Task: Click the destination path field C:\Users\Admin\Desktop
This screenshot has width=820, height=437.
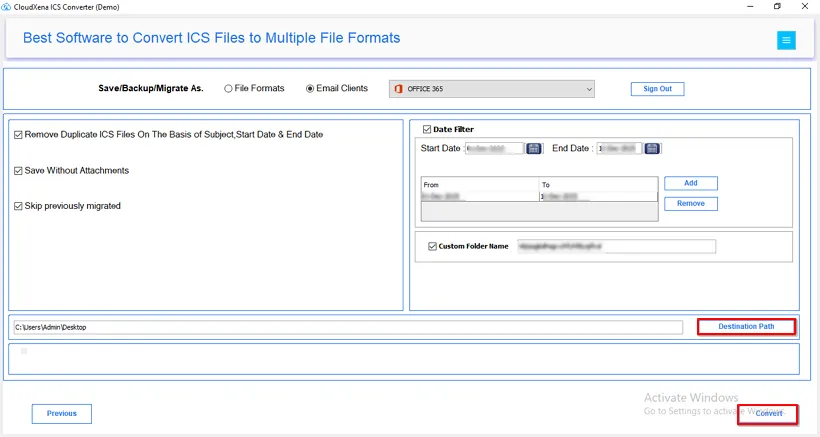Action: (x=348, y=327)
